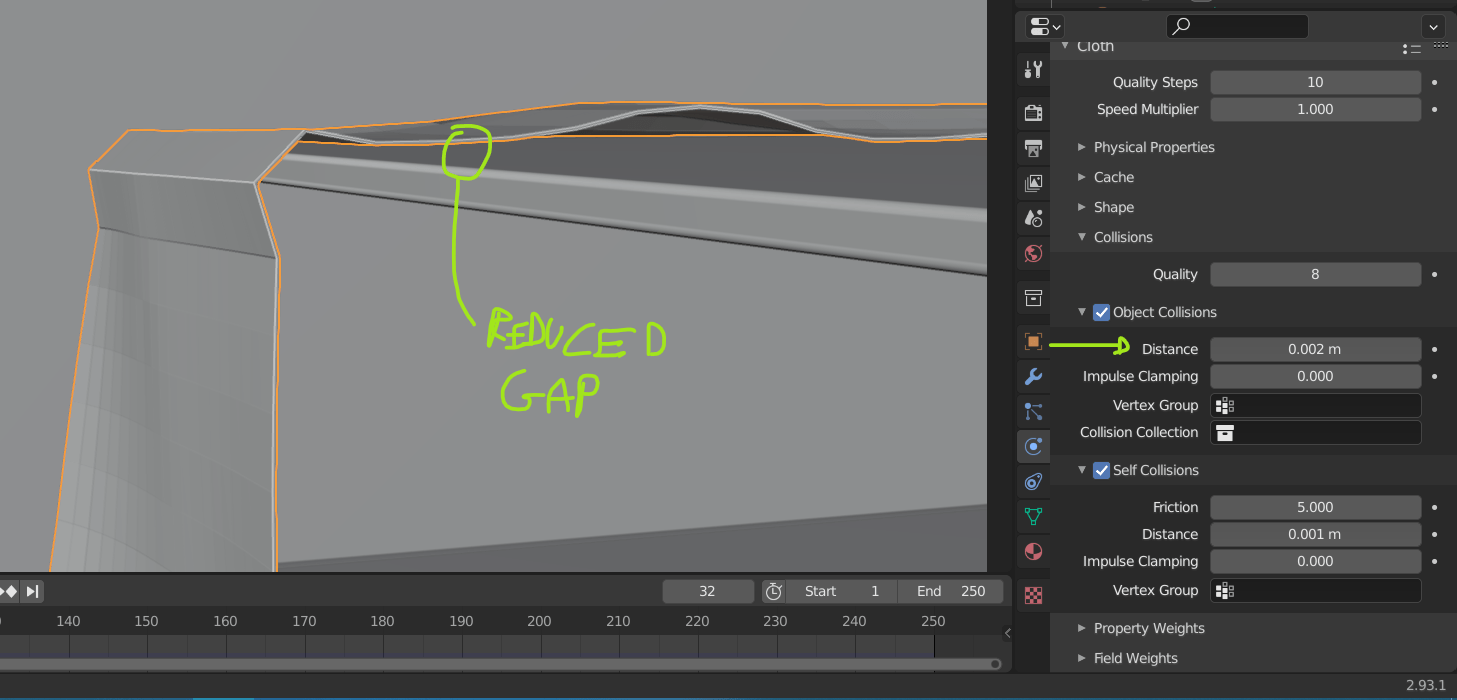Screen dimensions: 1457x700
Task: Toggle the stopwatch icon next to current frame
Action: point(773,591)
